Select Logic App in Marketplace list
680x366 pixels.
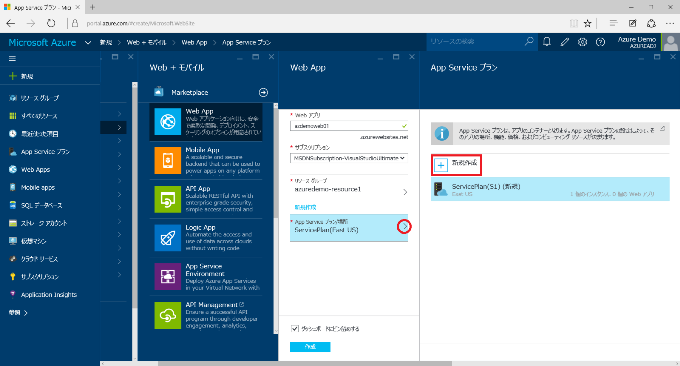click(206, 238)
